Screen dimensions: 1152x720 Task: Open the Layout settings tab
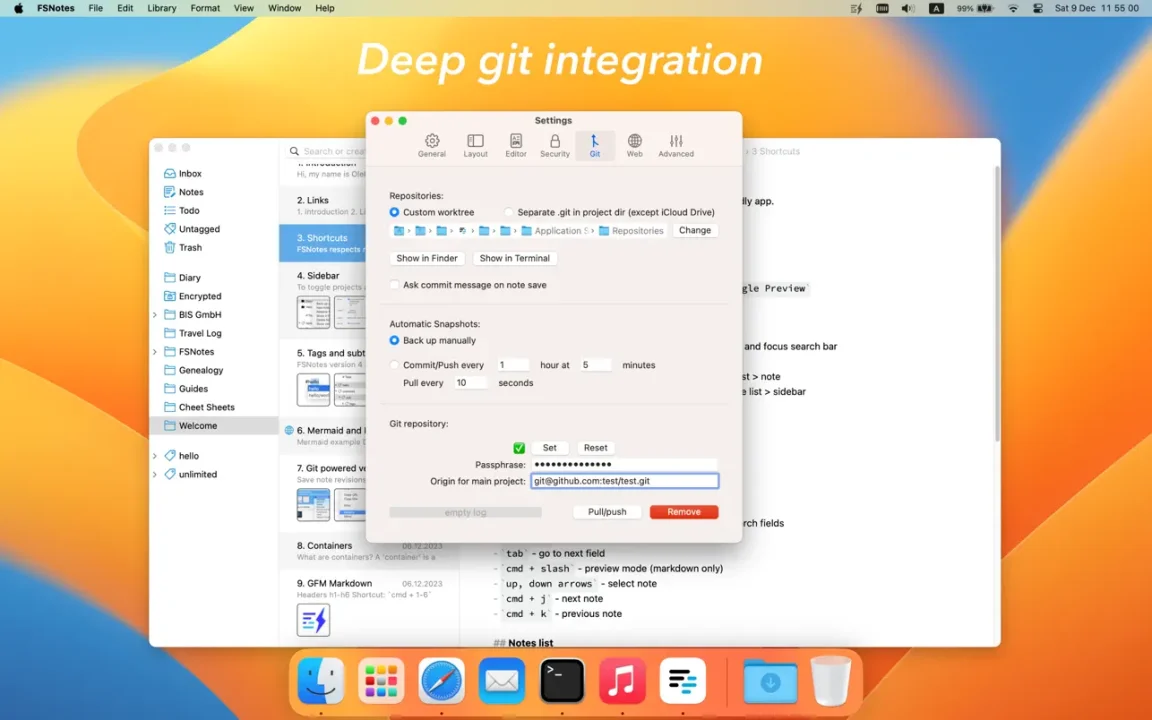click(475, 145)
